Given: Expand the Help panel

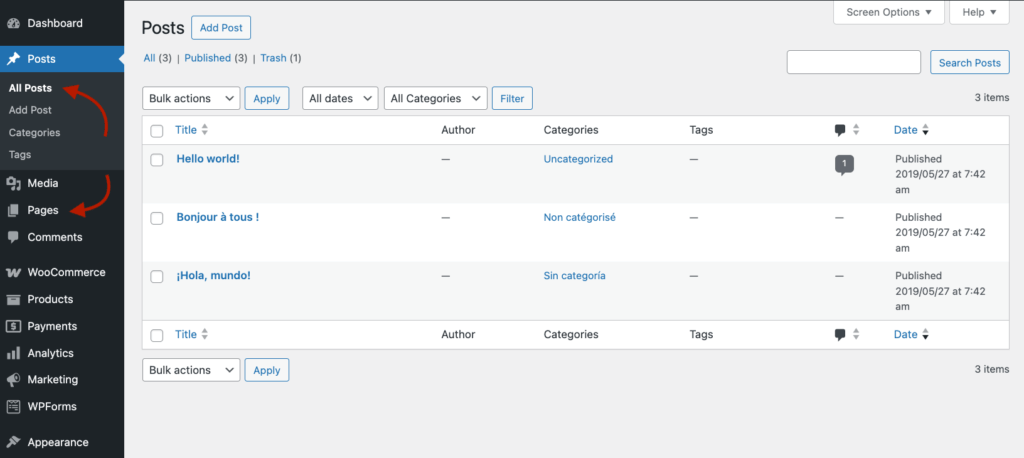Looking at the screenshot, I should pyautogui.click(x=979, y=12).
